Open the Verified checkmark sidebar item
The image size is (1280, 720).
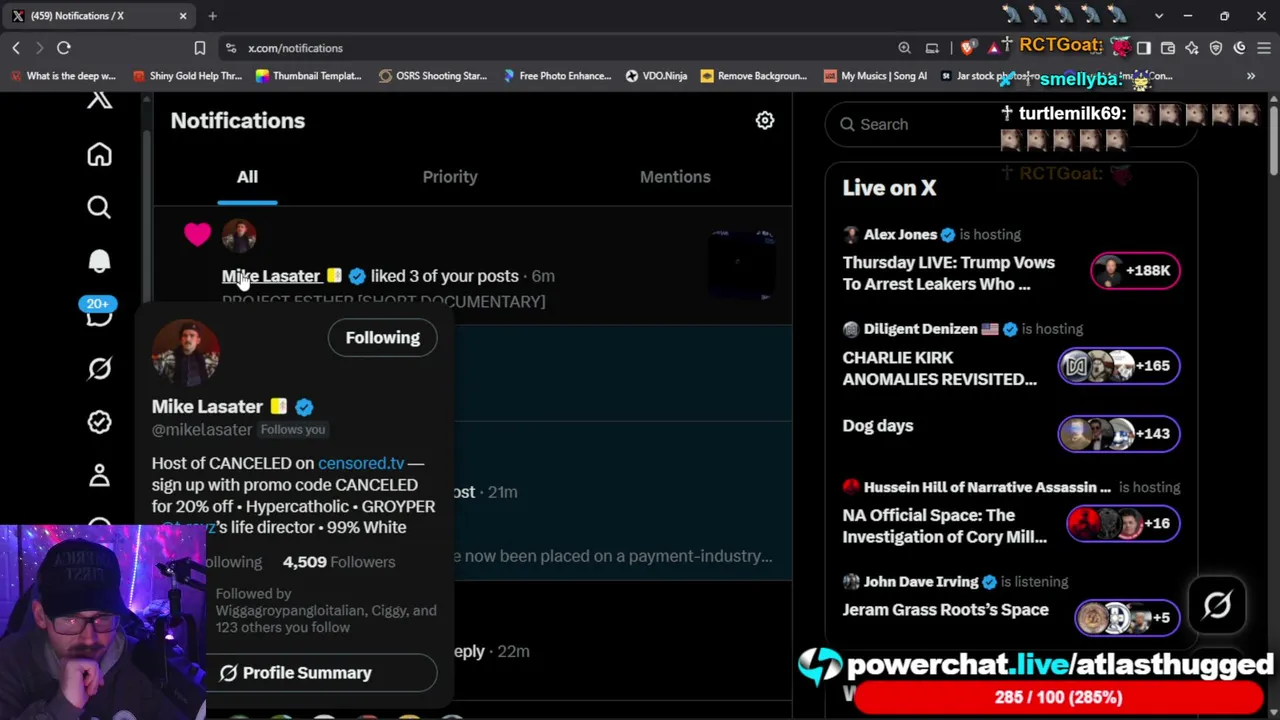(99, 422)
